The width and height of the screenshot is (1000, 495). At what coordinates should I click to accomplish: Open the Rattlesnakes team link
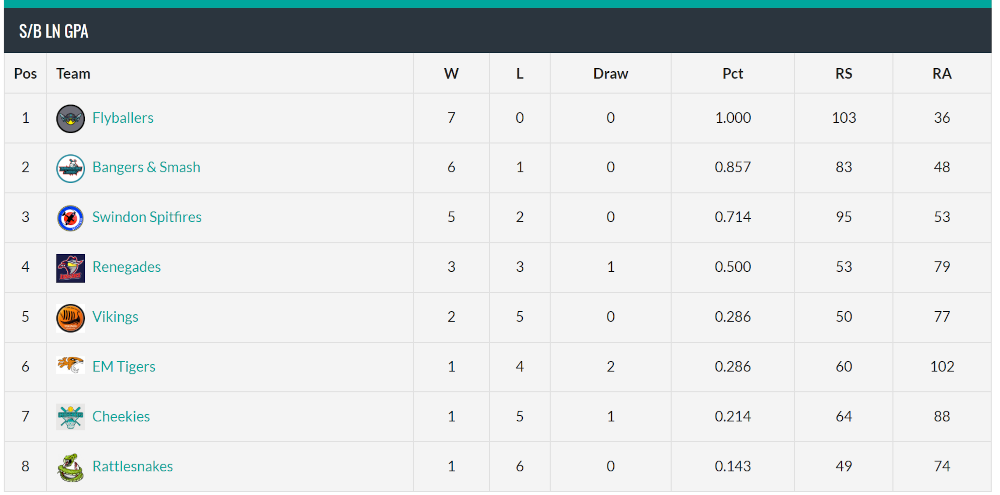tap(133, 466)
